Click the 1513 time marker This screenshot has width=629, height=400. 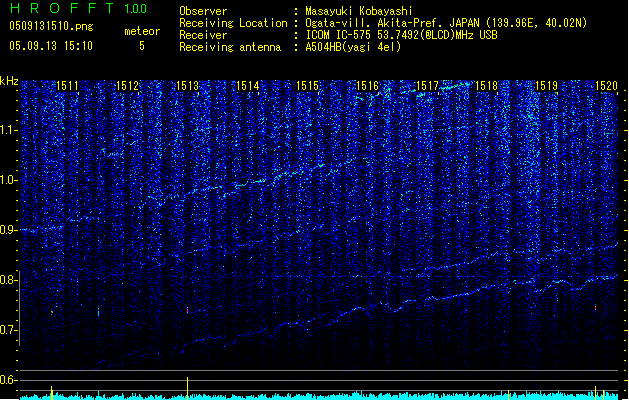point(187,85)
